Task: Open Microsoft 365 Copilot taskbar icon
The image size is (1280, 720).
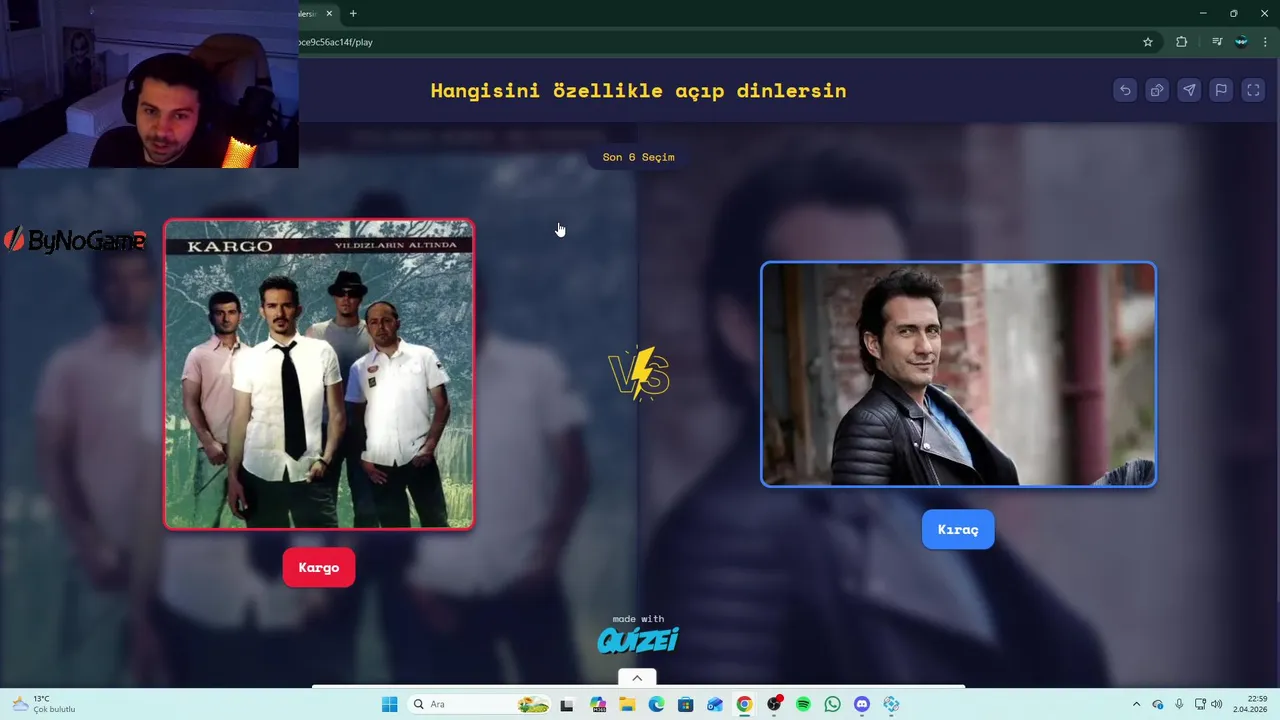Action: [598, 704]
